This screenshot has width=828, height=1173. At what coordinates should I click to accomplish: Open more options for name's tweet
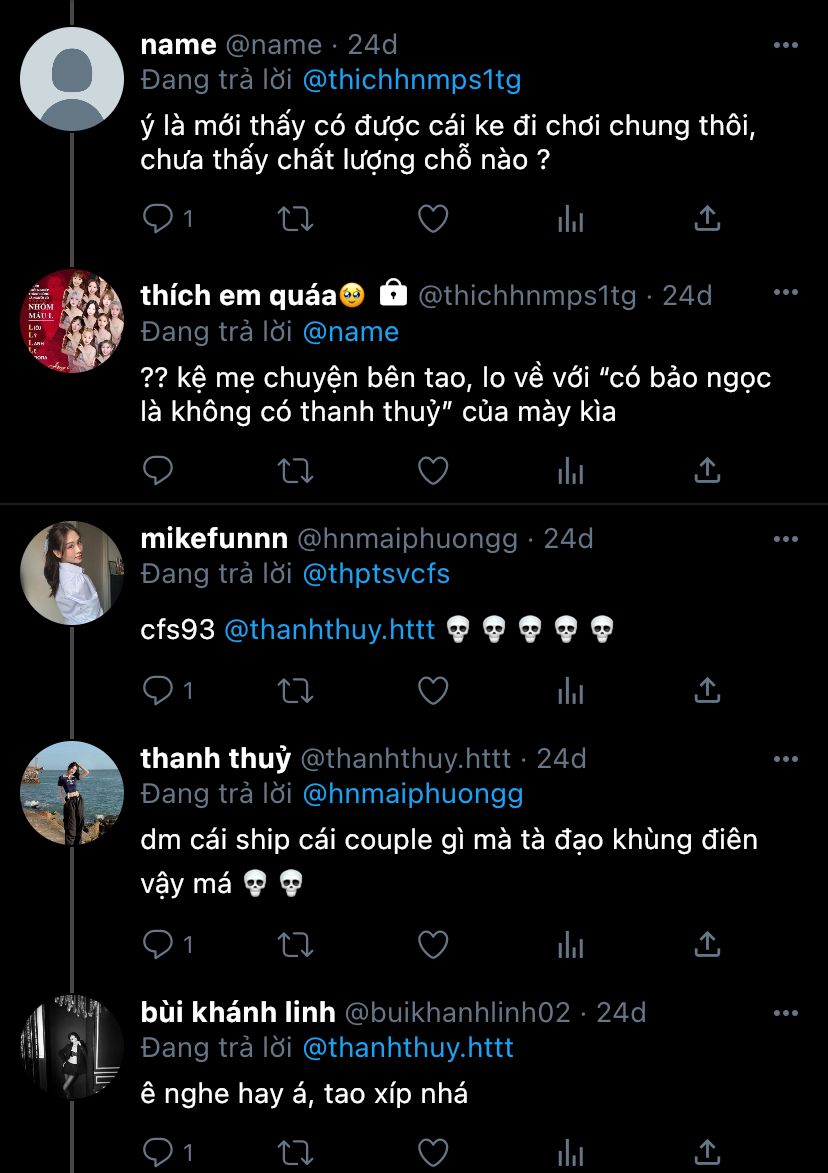[786, 45]
